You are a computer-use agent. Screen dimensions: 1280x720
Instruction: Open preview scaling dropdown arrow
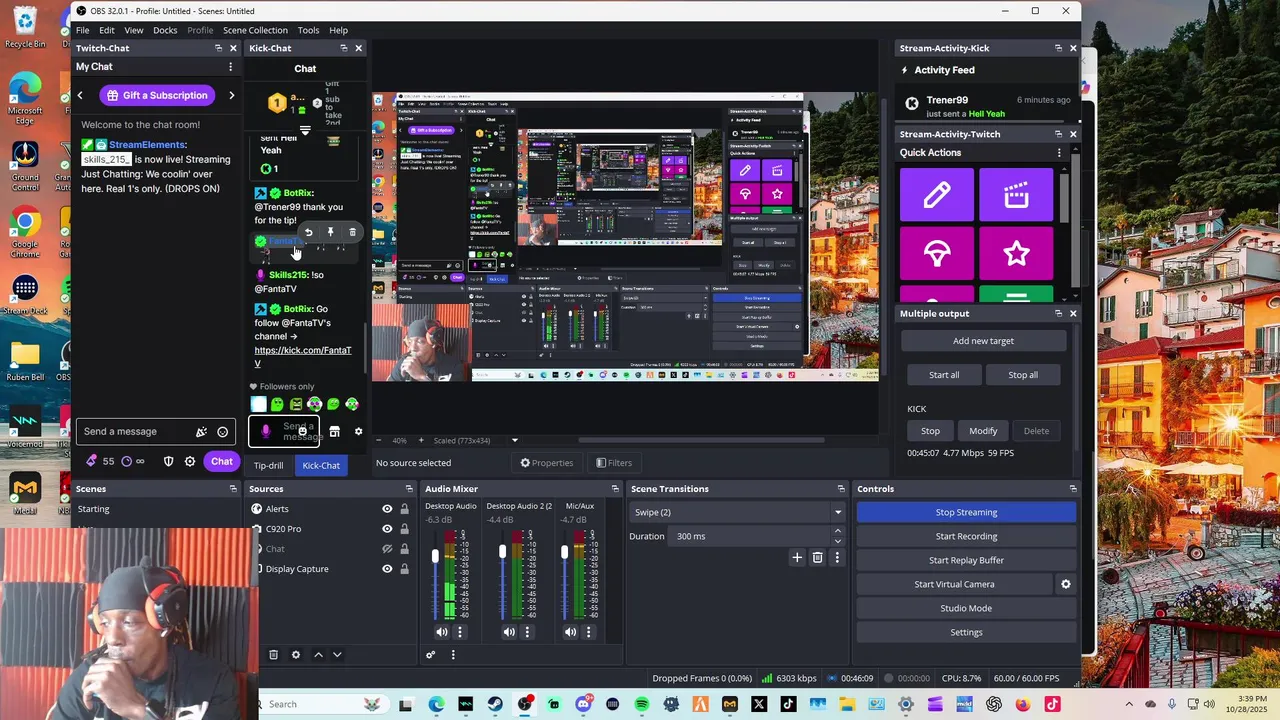pyautogui.click(x=515, y=440)
